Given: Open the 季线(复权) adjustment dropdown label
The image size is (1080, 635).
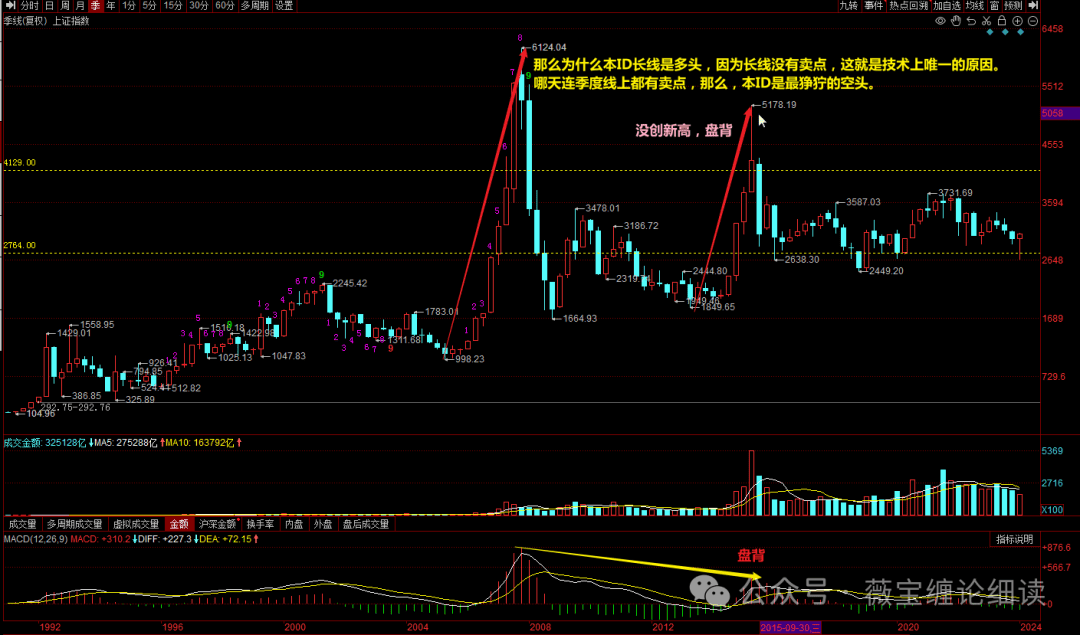Looking at the screenshot, I should pos(25,21).
